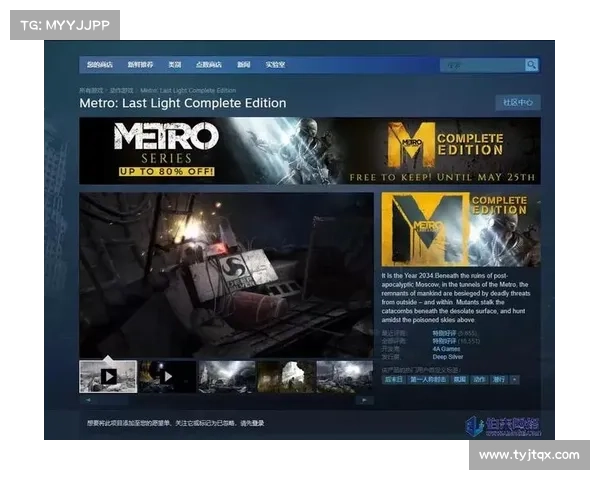Viewport: 600px width, 480px height.
Task: Follow the 动作游戏 breadcrumb link
Action: 121,90
